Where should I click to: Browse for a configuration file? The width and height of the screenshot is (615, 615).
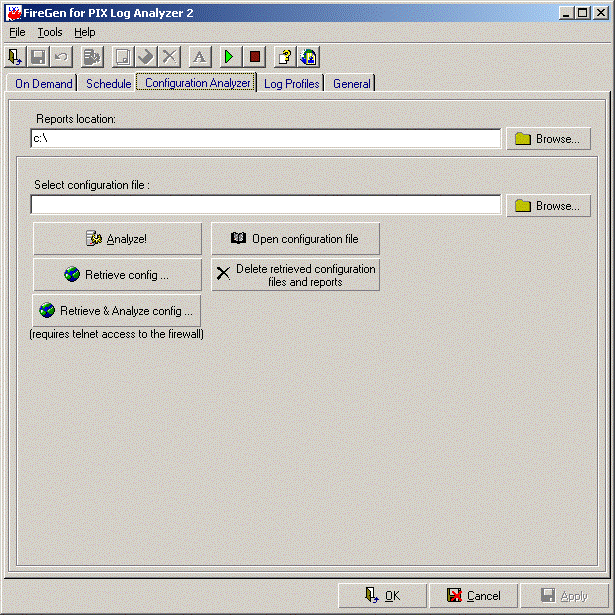coord(548,206)
